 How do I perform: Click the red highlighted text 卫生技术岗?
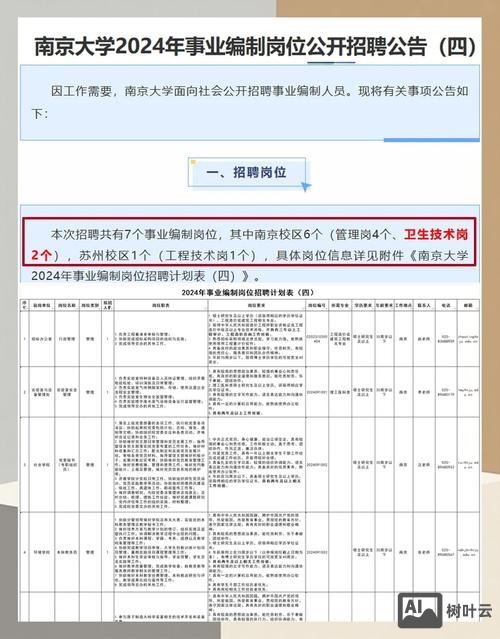coord(436,234)
